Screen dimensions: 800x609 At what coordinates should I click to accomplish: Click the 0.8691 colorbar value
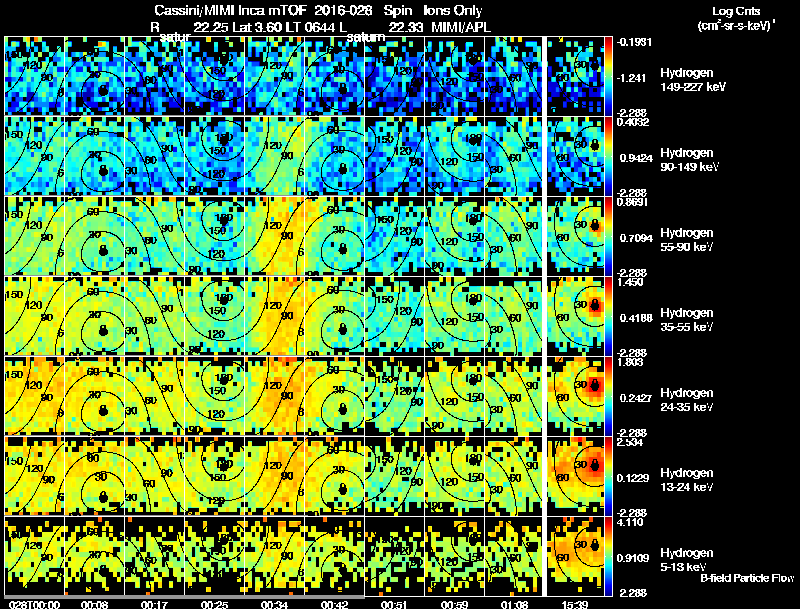(633, 202)
